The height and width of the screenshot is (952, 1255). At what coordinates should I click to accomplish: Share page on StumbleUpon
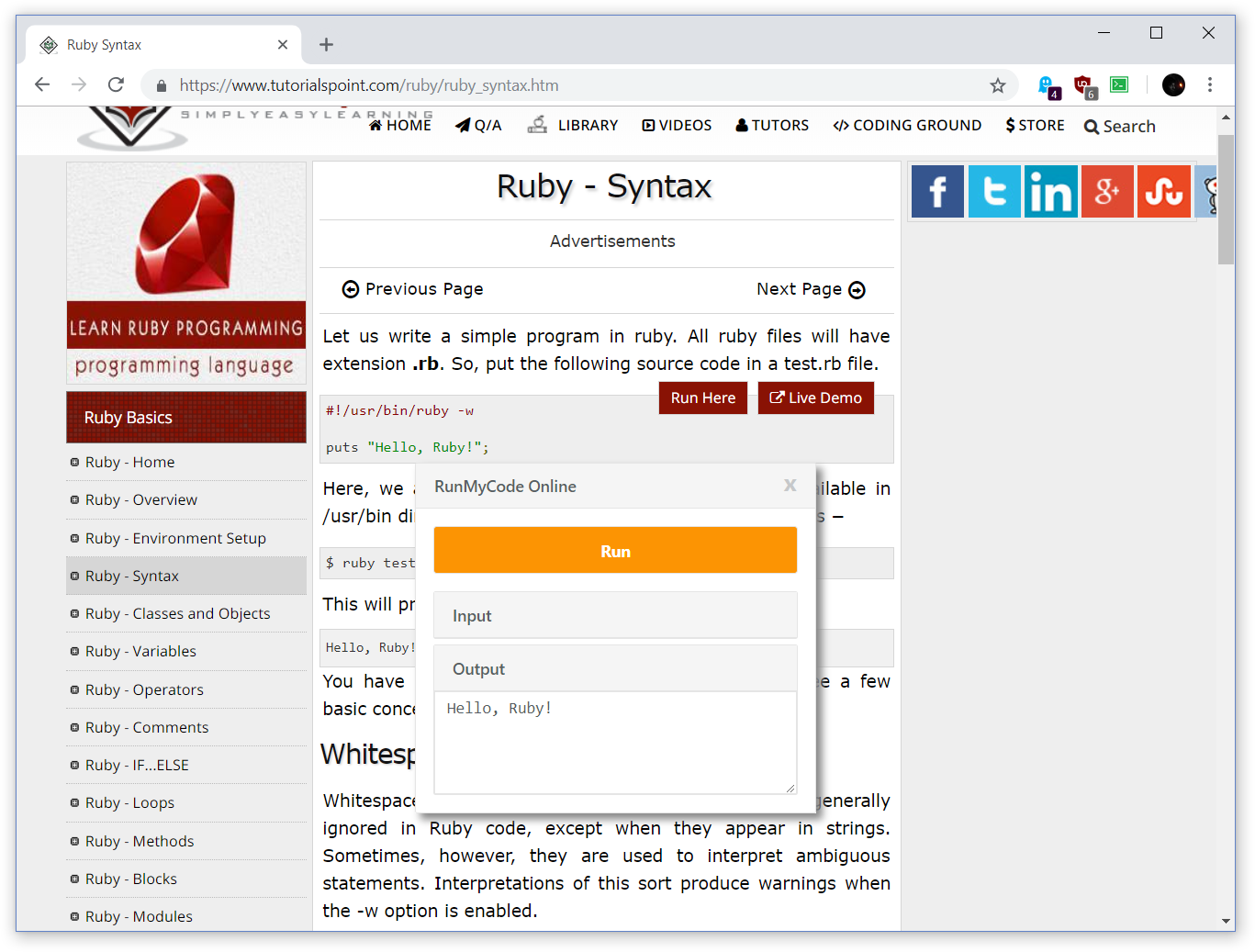pos(1164,191)
